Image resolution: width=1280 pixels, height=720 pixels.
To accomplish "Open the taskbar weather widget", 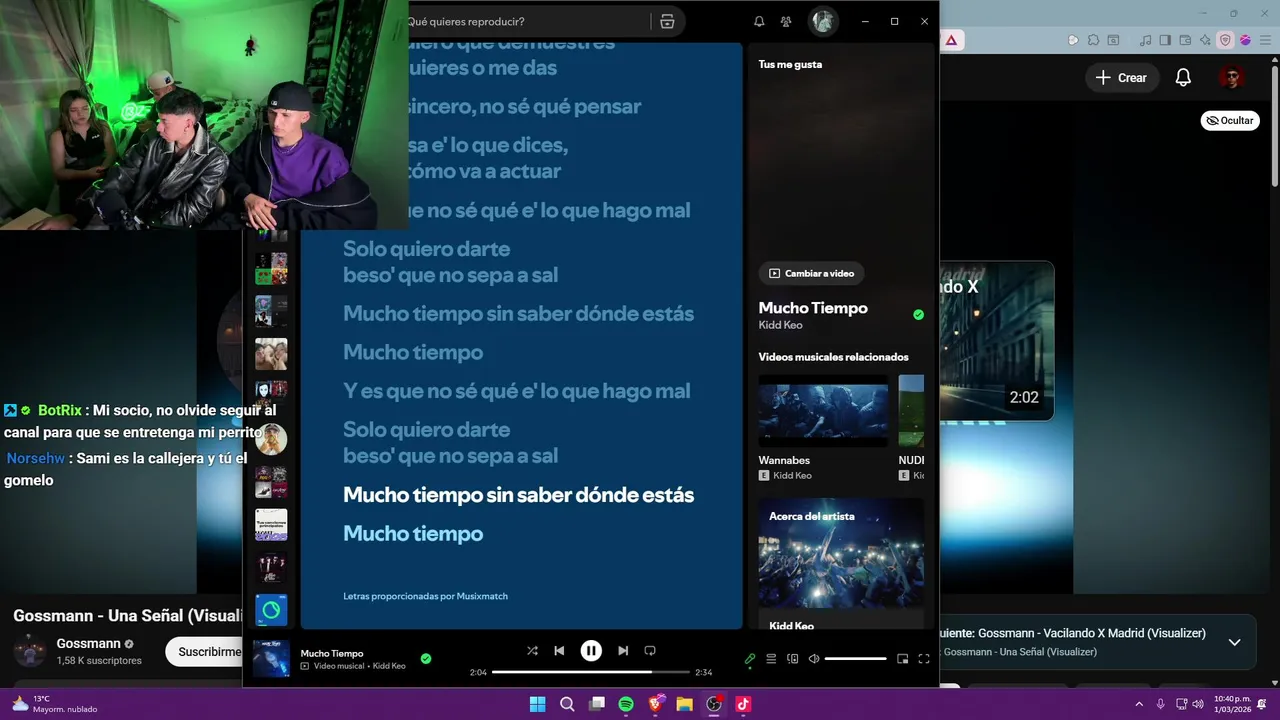I will click(55, 704).
